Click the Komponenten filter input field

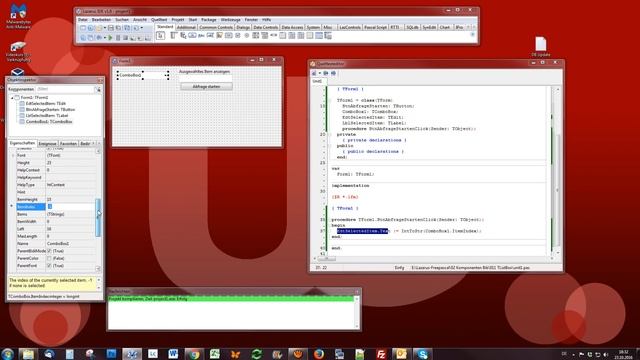(64, 89)
